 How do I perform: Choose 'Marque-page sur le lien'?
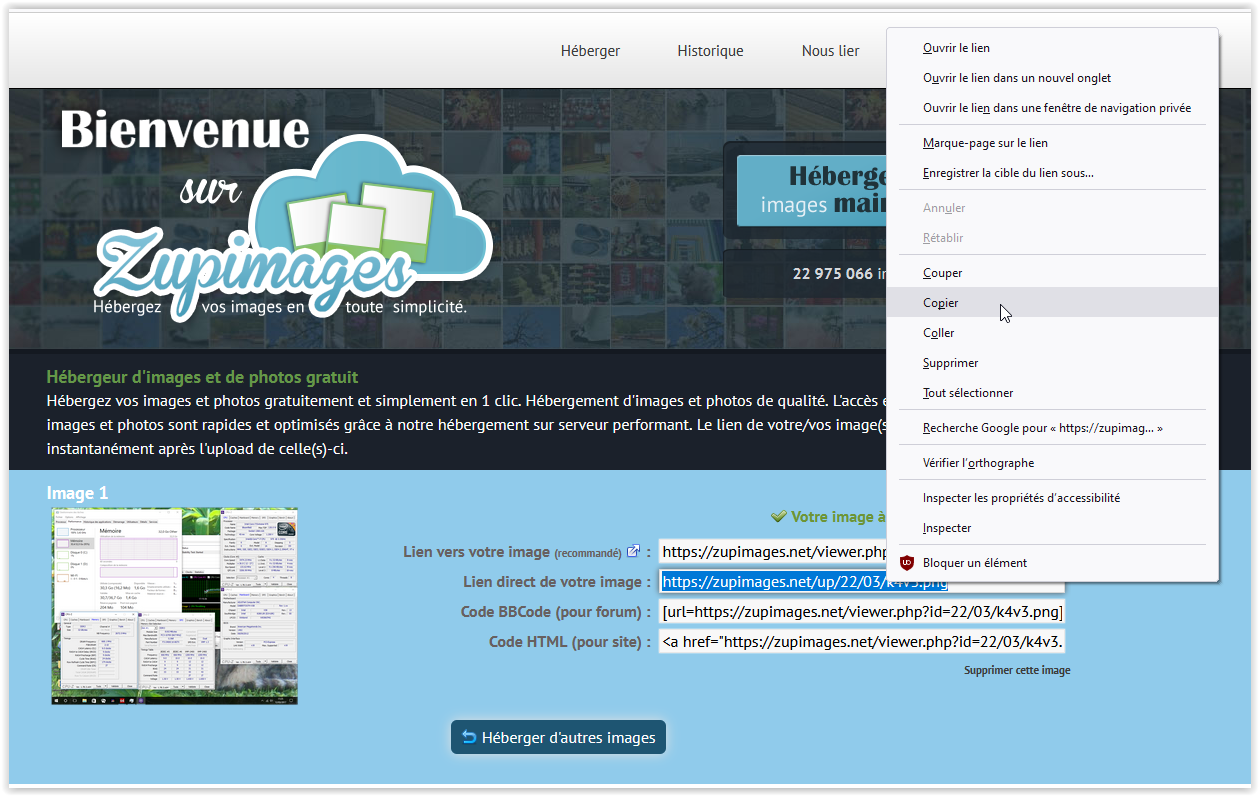pyautogui.click(x=1052, y=143)
